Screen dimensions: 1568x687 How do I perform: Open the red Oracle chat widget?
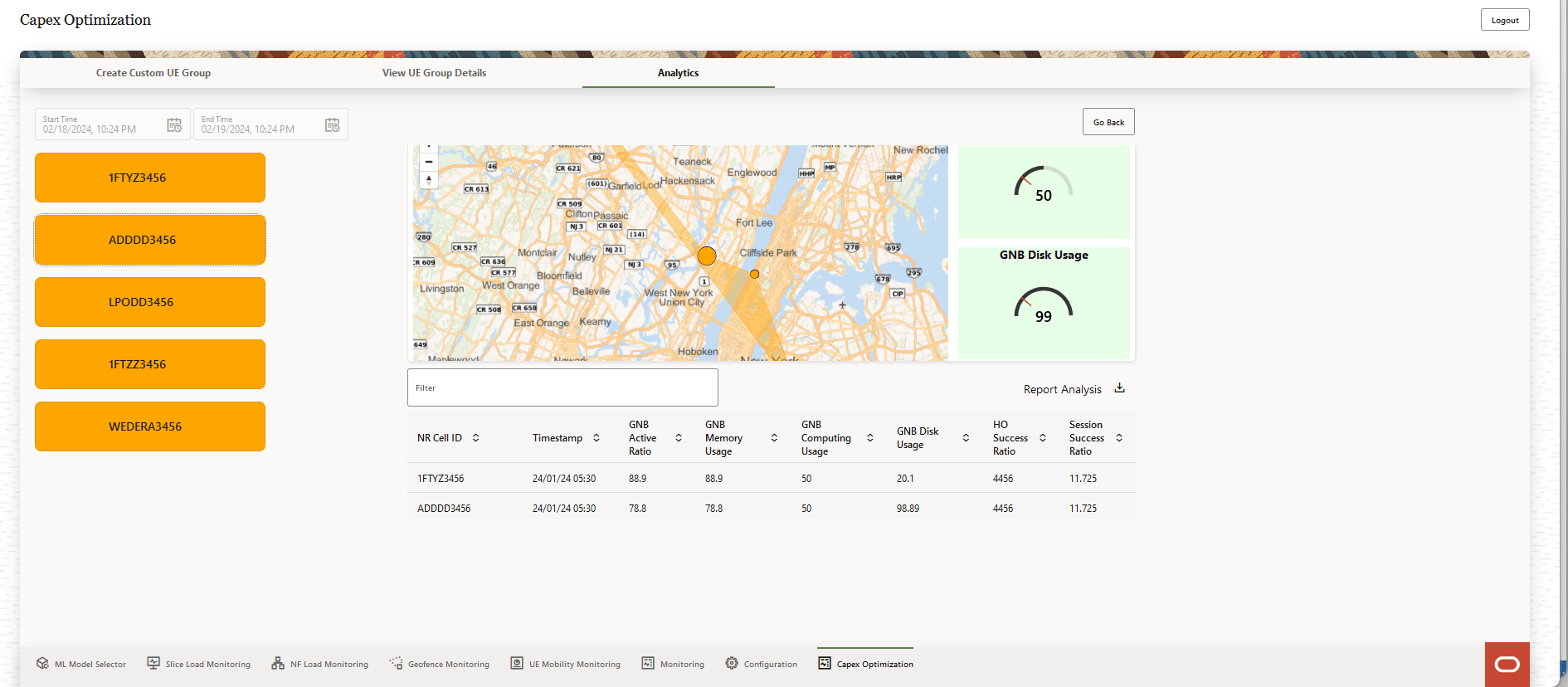(1507, 665)
